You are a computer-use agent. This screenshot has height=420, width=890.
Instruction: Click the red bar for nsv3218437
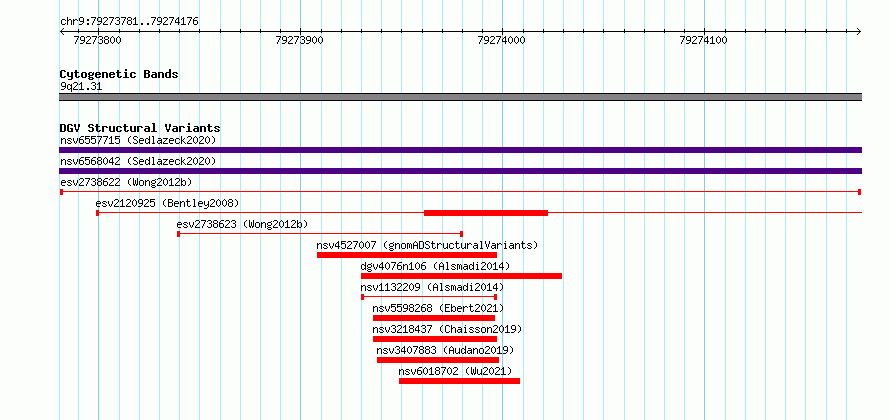click(435, 339)
